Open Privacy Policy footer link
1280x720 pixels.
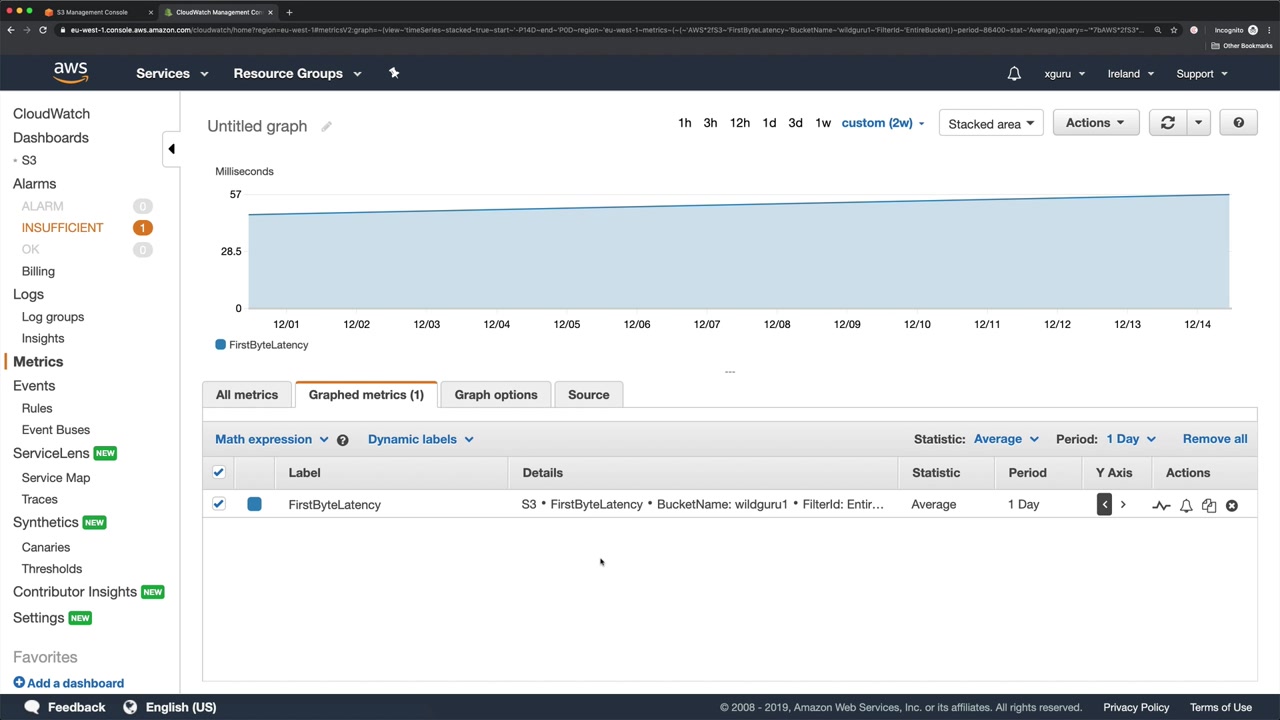coord(1136,707)
